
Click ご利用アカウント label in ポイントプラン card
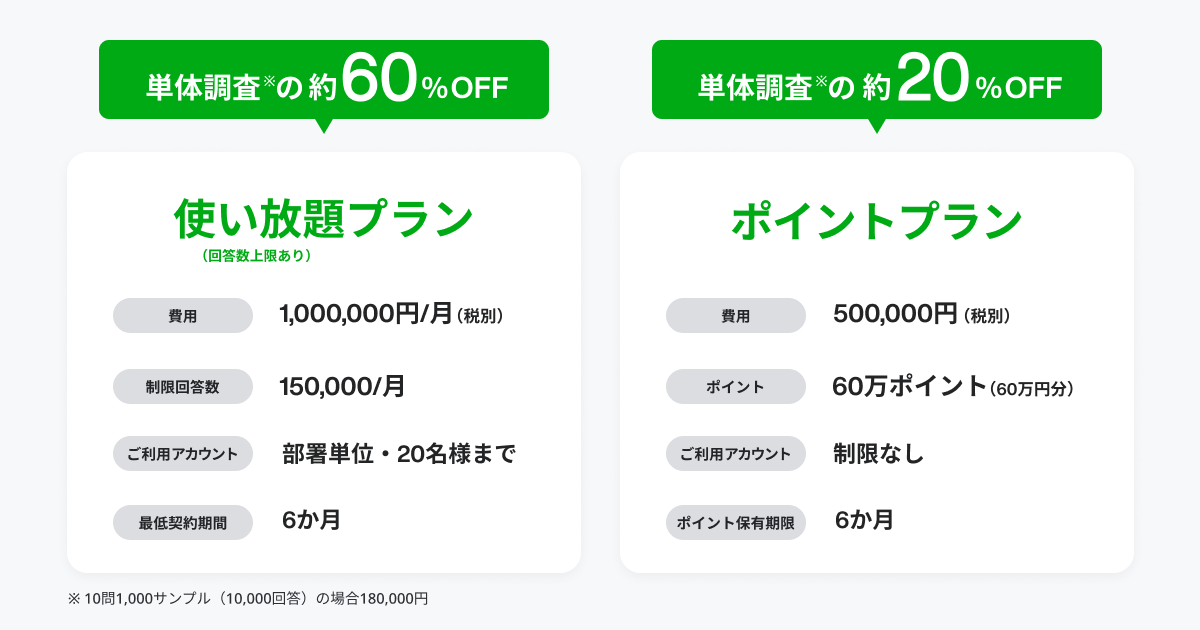[736, 454]
